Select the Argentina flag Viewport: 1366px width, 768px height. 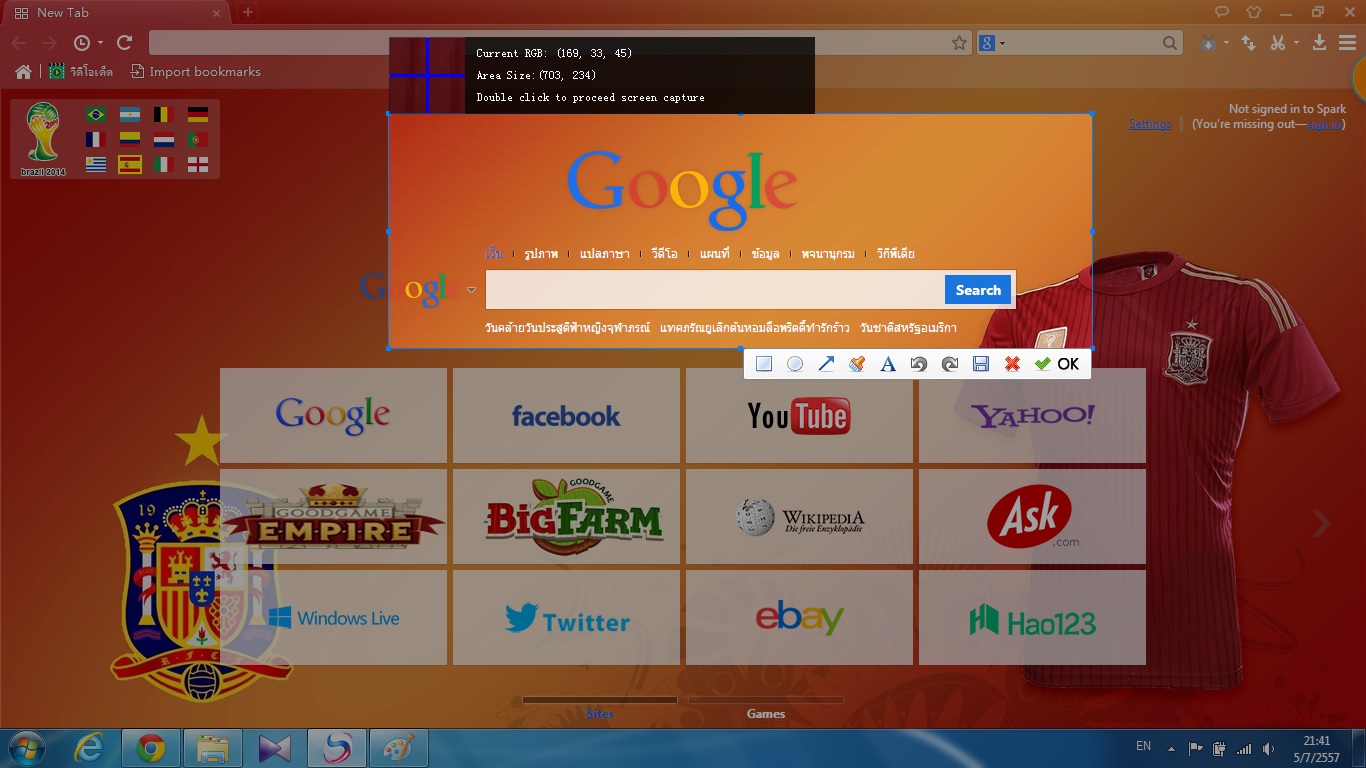click(130, 115)
